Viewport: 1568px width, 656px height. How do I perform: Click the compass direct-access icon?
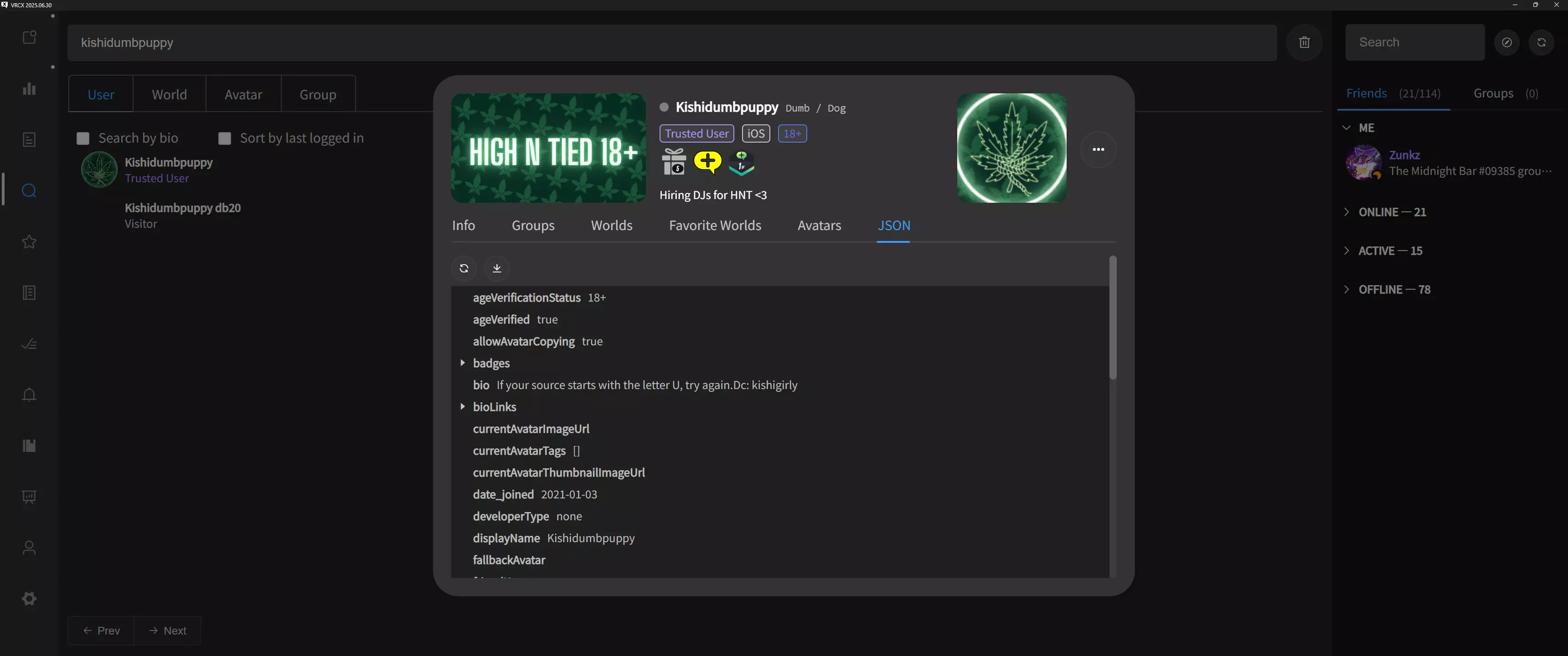click(1506, 43)
